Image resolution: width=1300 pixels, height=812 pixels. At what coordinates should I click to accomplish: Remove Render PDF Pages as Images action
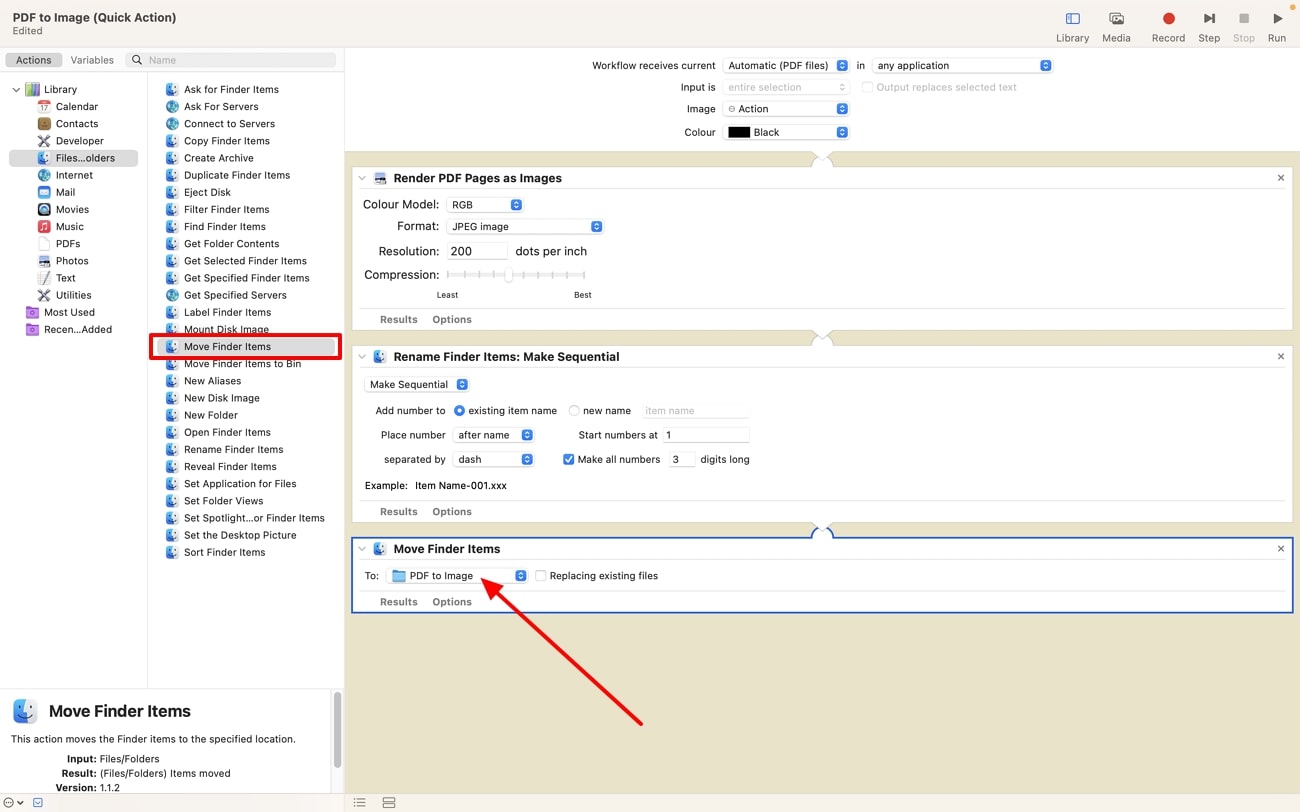point(1281,178)
